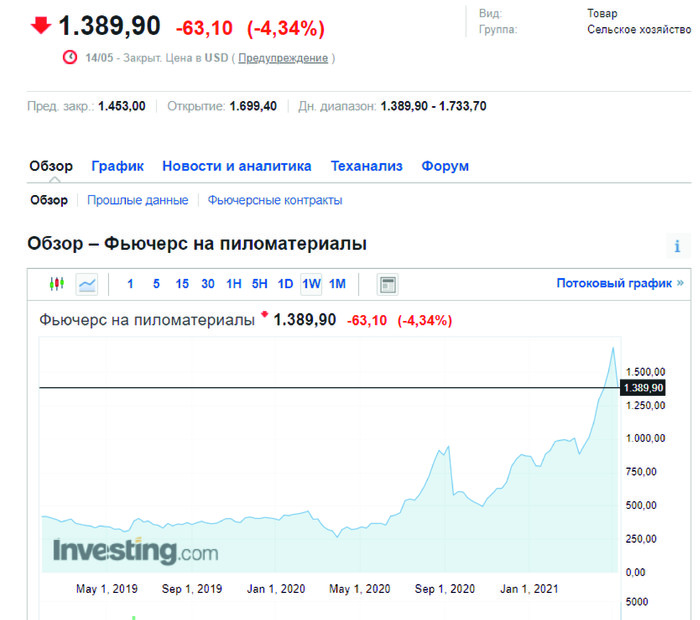Screen dimensions: 700x620
Task: Click the Предупреждение link
Action: (x=283, y=58)
